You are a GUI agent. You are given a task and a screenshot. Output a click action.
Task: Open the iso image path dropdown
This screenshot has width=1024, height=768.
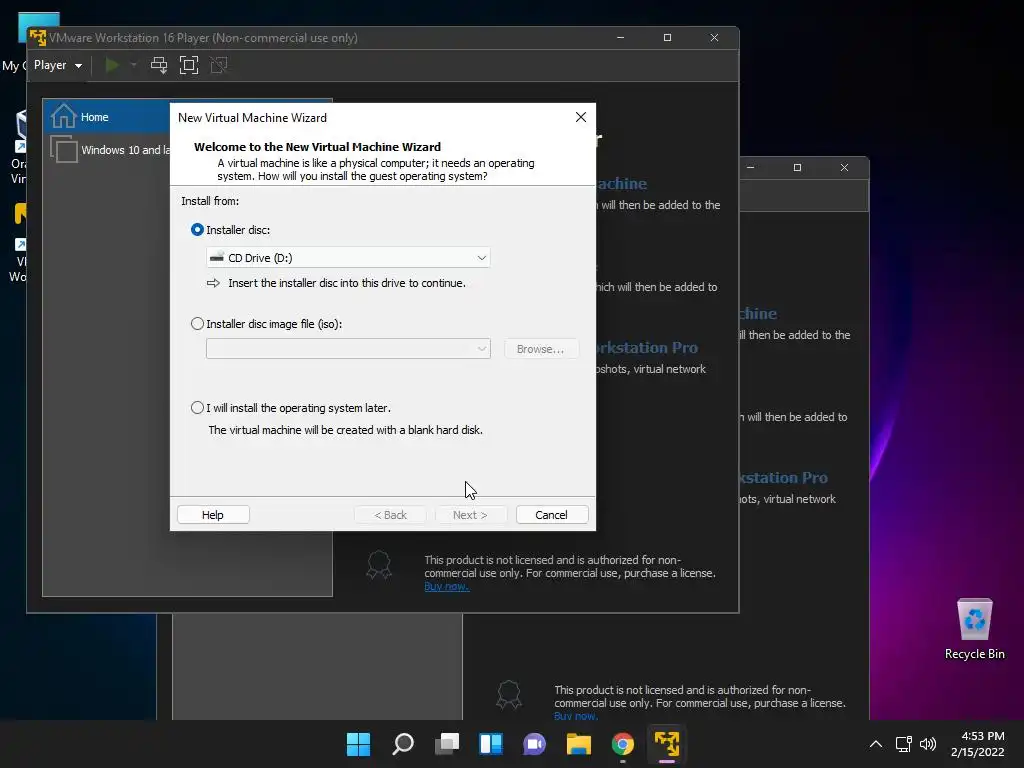click(x=348, y=349)
